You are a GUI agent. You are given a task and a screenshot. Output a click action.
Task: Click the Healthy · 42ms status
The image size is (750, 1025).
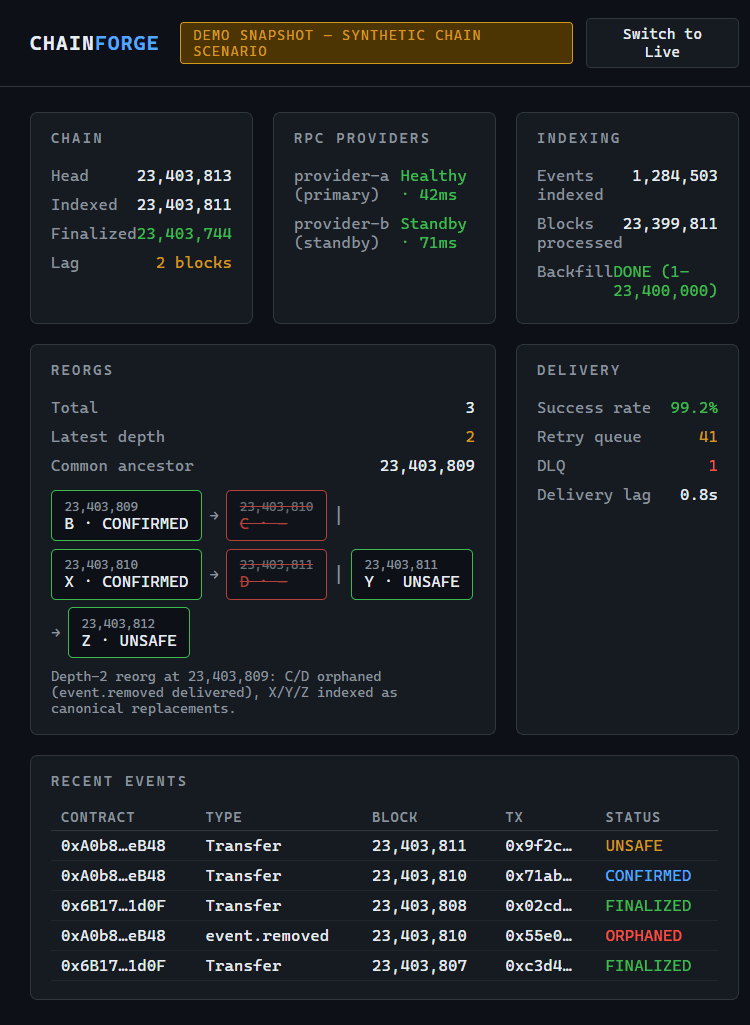tap(434, 186)
